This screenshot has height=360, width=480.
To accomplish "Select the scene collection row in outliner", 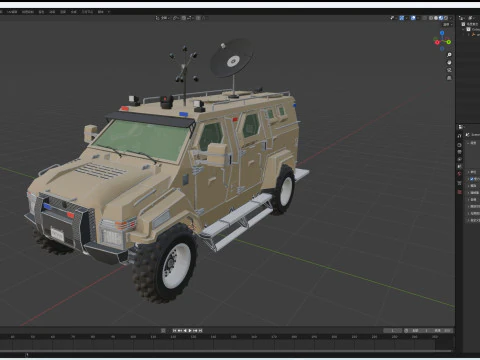I will tap(471, 24).
